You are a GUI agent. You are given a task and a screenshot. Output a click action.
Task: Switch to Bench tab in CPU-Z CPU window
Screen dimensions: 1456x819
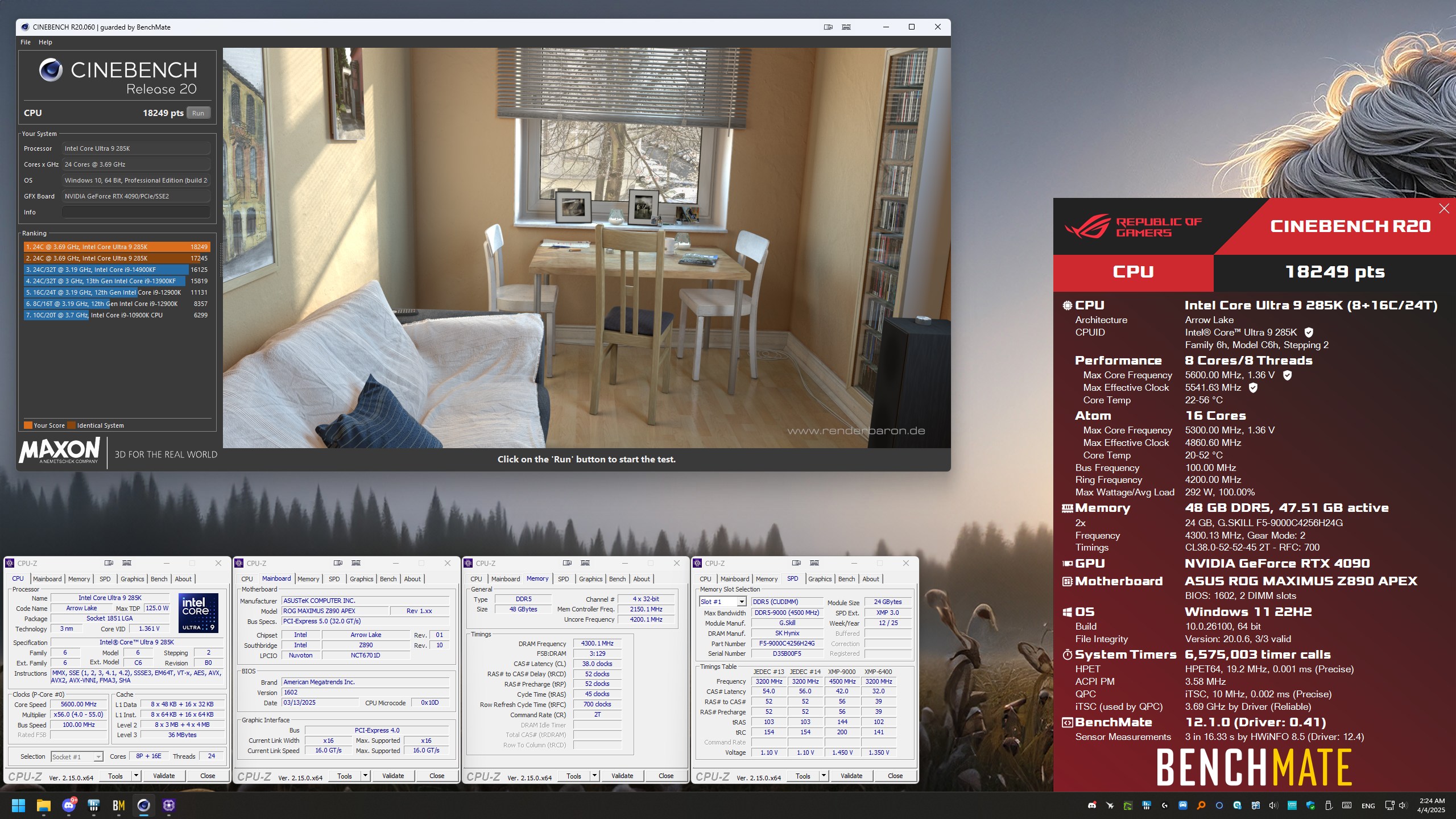click(x=159, y=579)
